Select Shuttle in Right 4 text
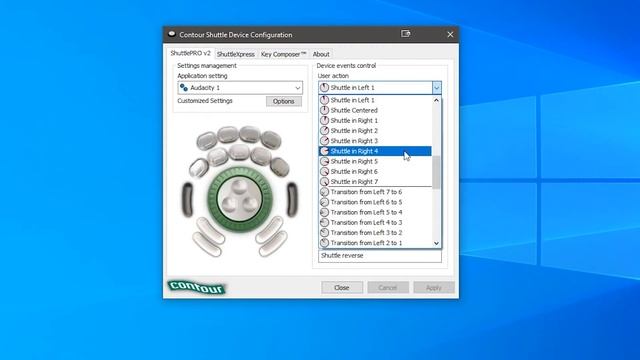This screenshot has height=360, width=640. pos(354,151)
